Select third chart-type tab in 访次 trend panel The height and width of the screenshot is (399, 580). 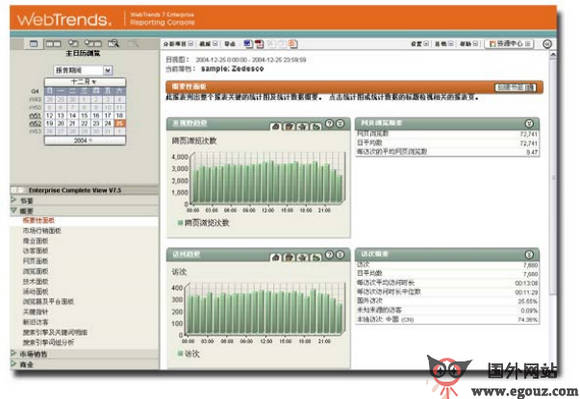303,257
